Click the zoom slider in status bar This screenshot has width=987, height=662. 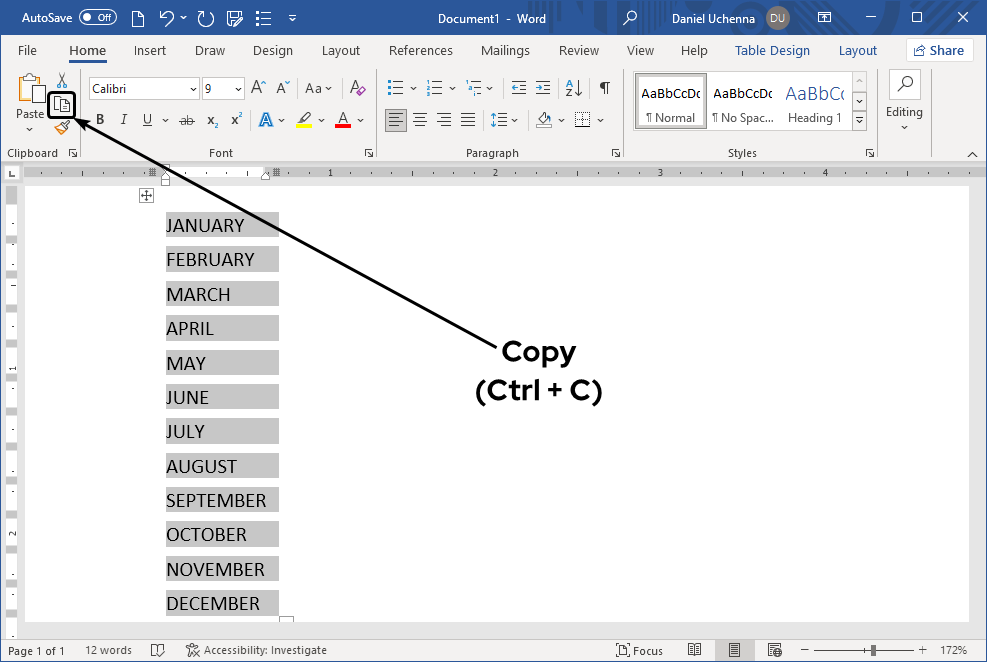click(x=873, y=650)
